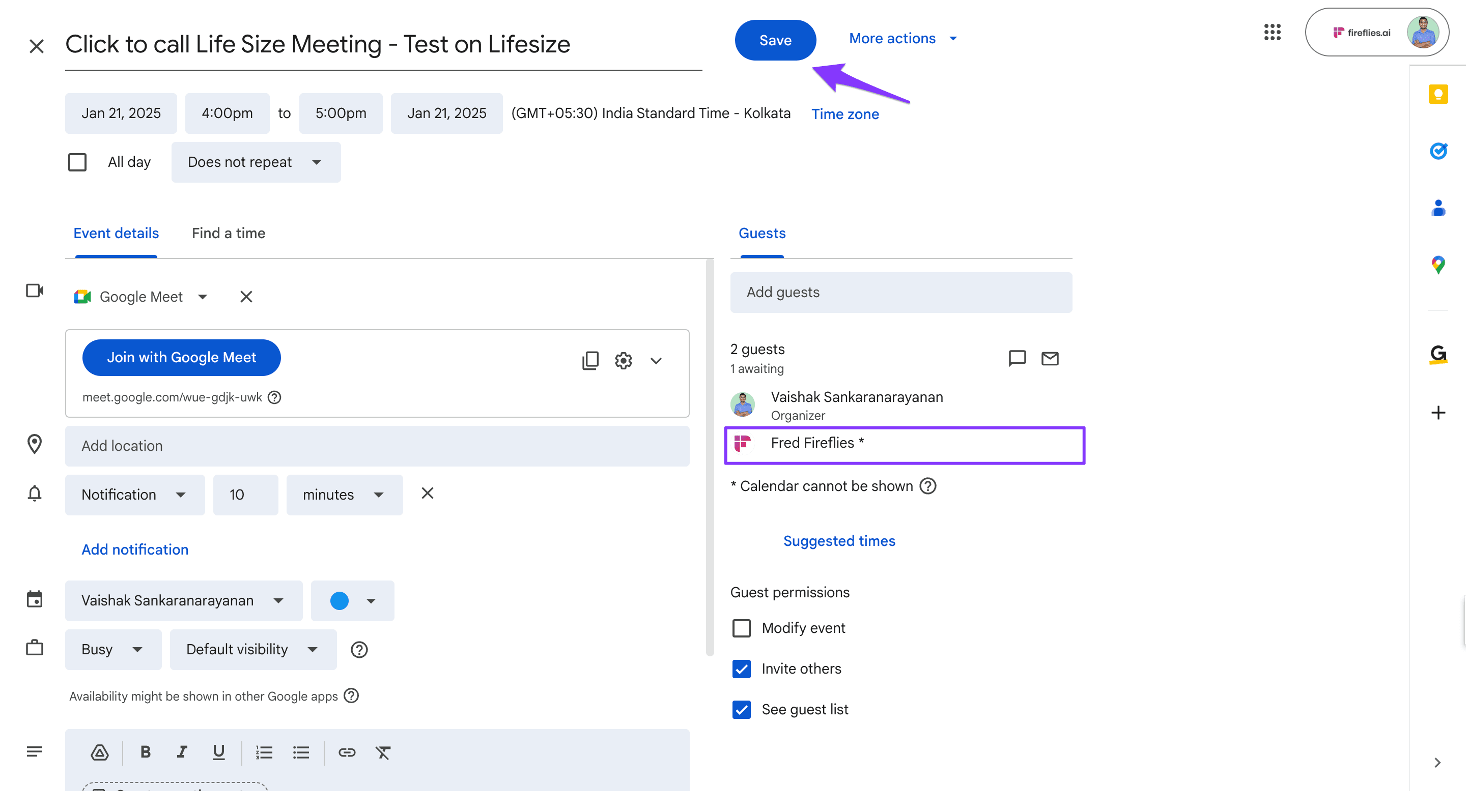
Task: Switch to the Find a time tab
Action: pyautogui.click(x=228, y=234)
